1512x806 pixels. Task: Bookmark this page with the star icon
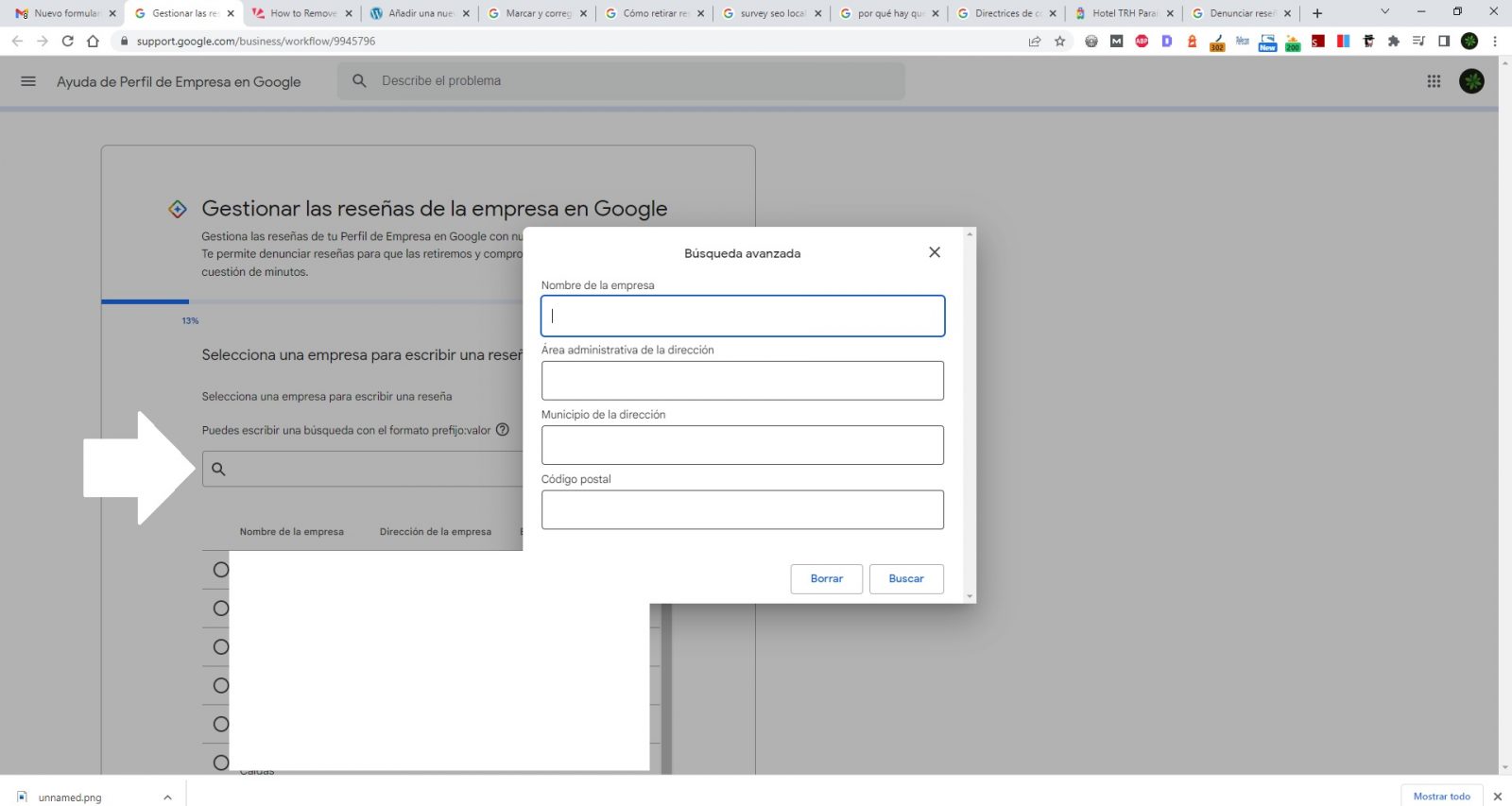point(1059,42)
